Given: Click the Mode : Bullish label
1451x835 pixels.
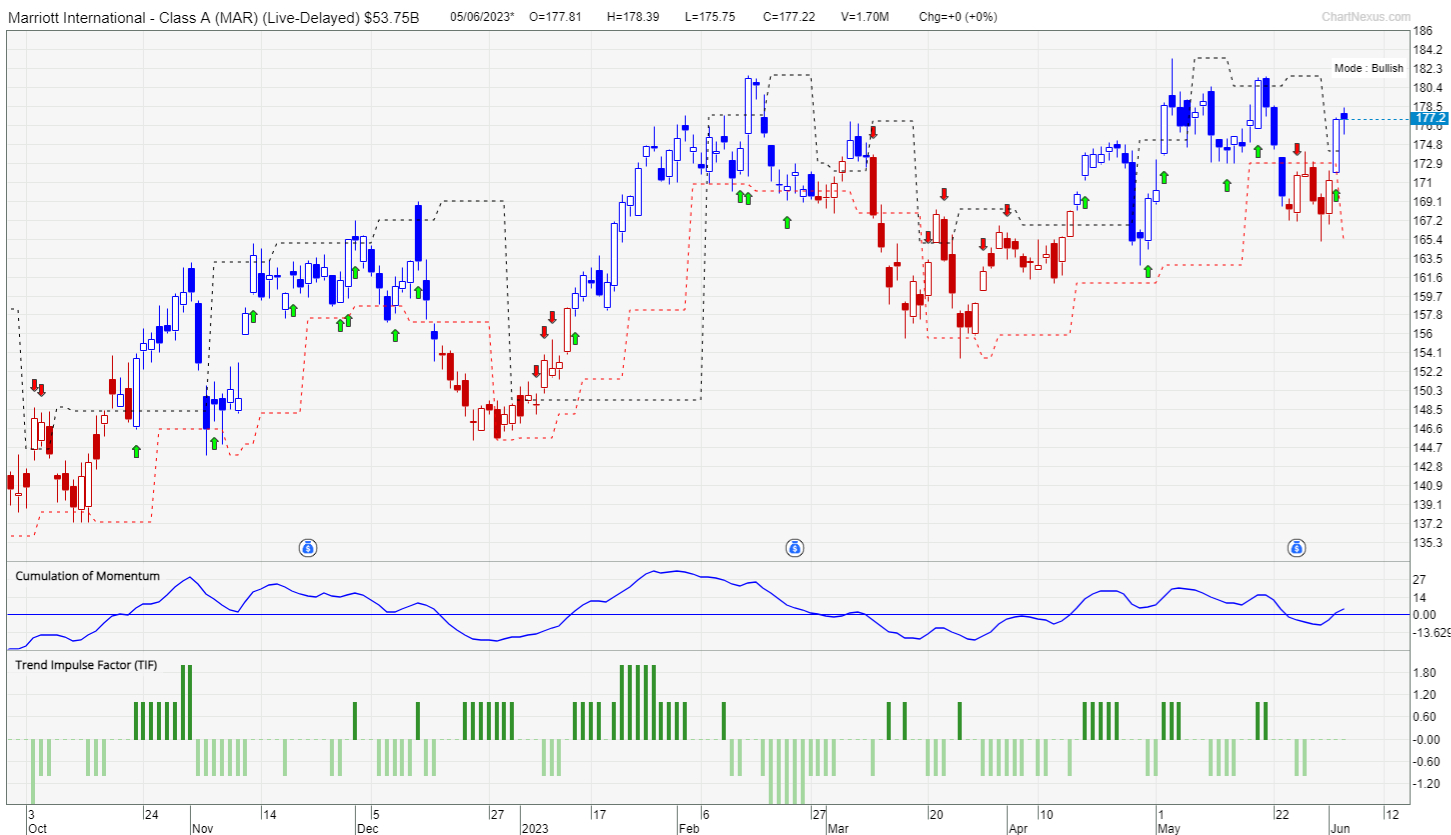Looking at the screenshot, I should pyautogui.click(x=1369, y=68).
